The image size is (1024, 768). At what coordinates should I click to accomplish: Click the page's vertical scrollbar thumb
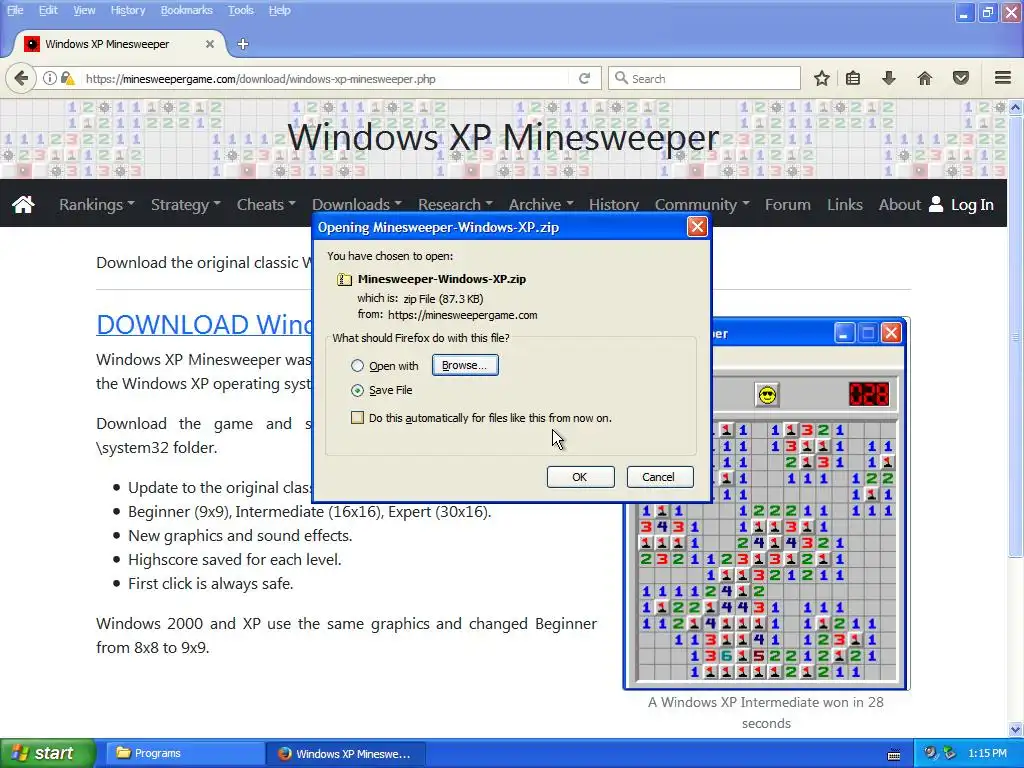[1016, 336]
